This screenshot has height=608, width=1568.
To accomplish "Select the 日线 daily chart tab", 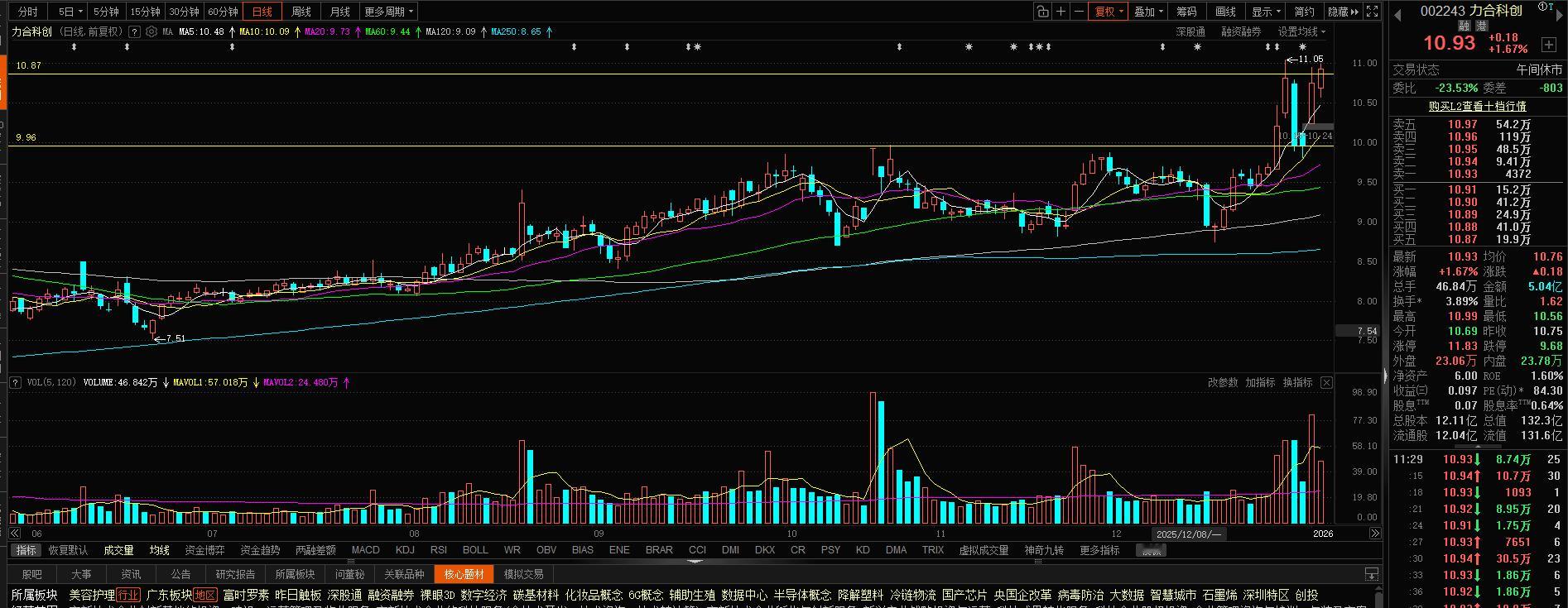I will tap(262, 12).
